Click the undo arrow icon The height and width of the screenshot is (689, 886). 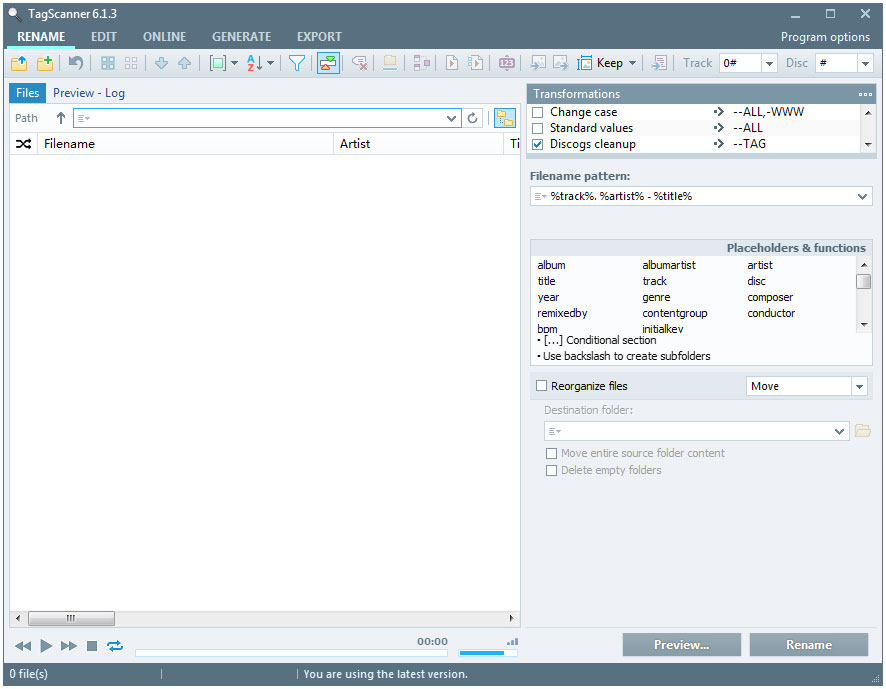pos(76,63)
